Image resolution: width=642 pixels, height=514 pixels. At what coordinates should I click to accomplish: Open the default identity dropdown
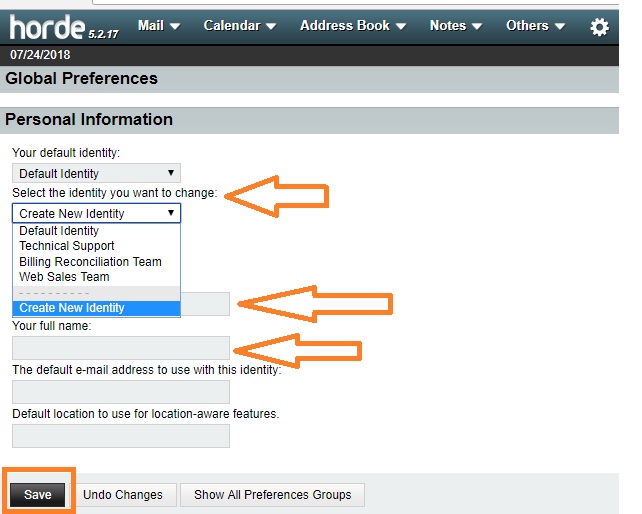[x=96, y=173]
